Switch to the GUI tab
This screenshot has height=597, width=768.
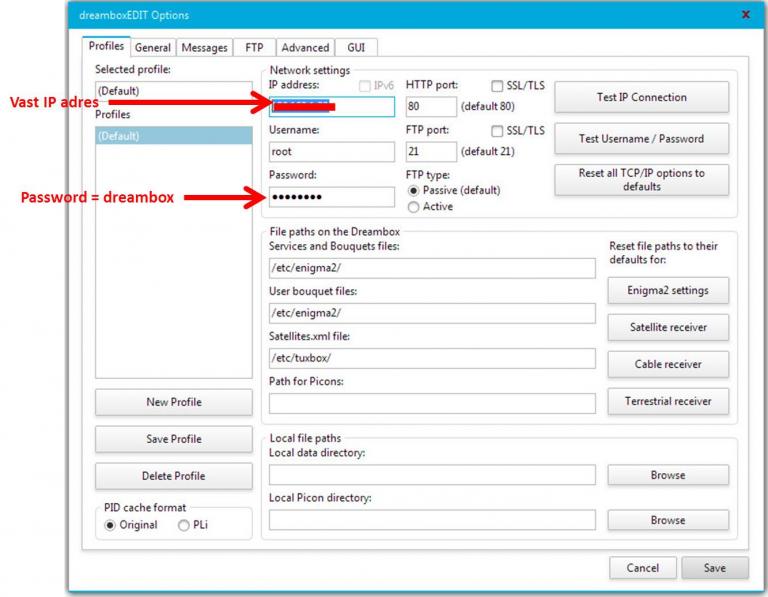pyautogui.click(x=356, y=47)
